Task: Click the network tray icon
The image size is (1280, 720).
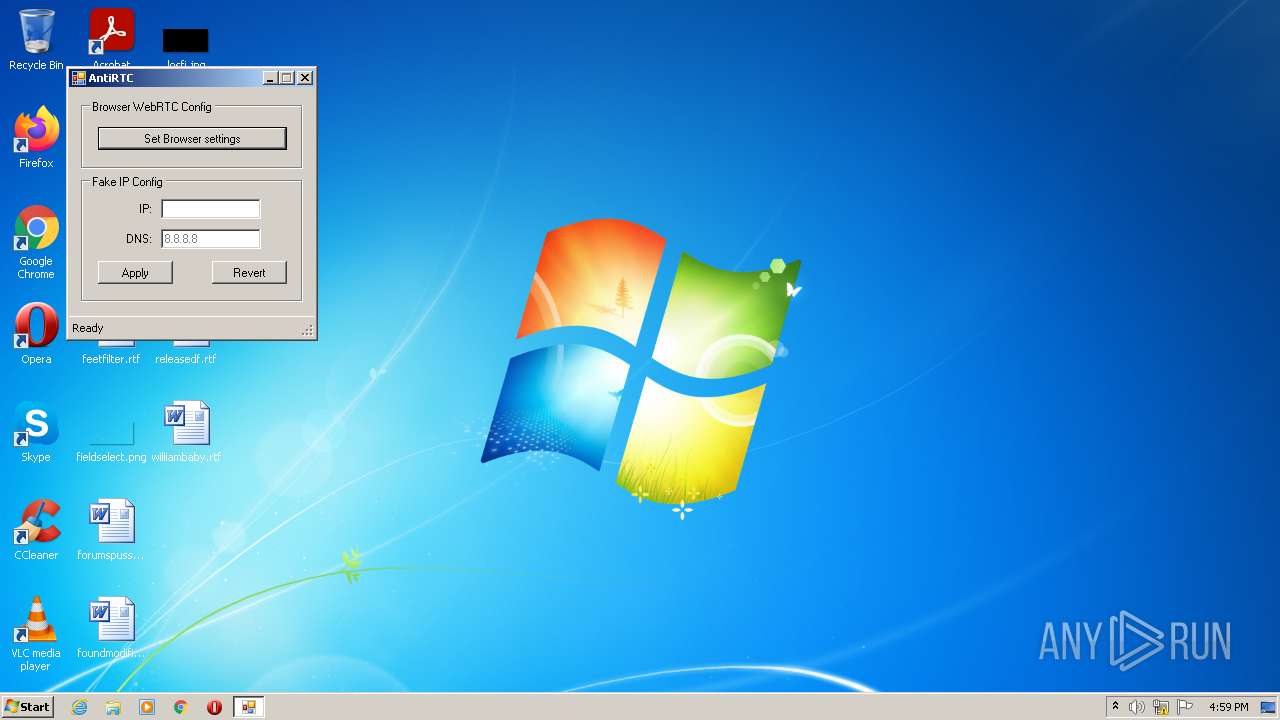Action: click(x=1161, y=707)
